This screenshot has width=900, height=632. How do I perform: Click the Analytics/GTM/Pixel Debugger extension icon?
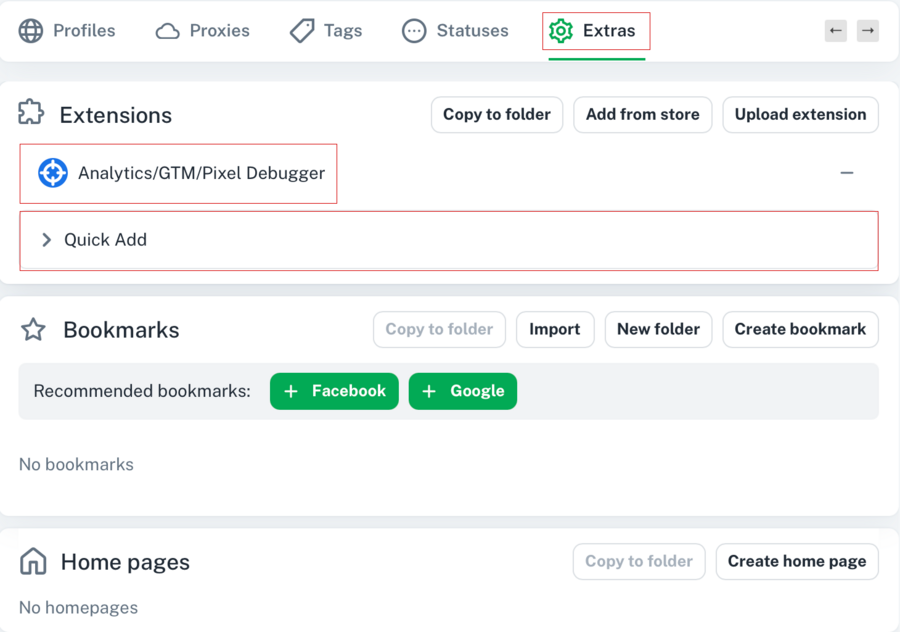click(52, 173)
